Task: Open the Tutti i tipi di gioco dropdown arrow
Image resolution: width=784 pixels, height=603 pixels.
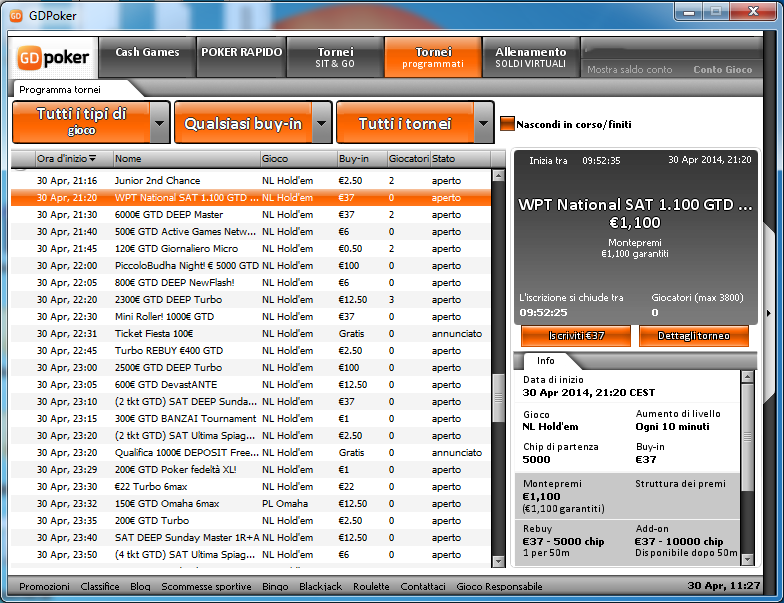Action: pos(160,123)
